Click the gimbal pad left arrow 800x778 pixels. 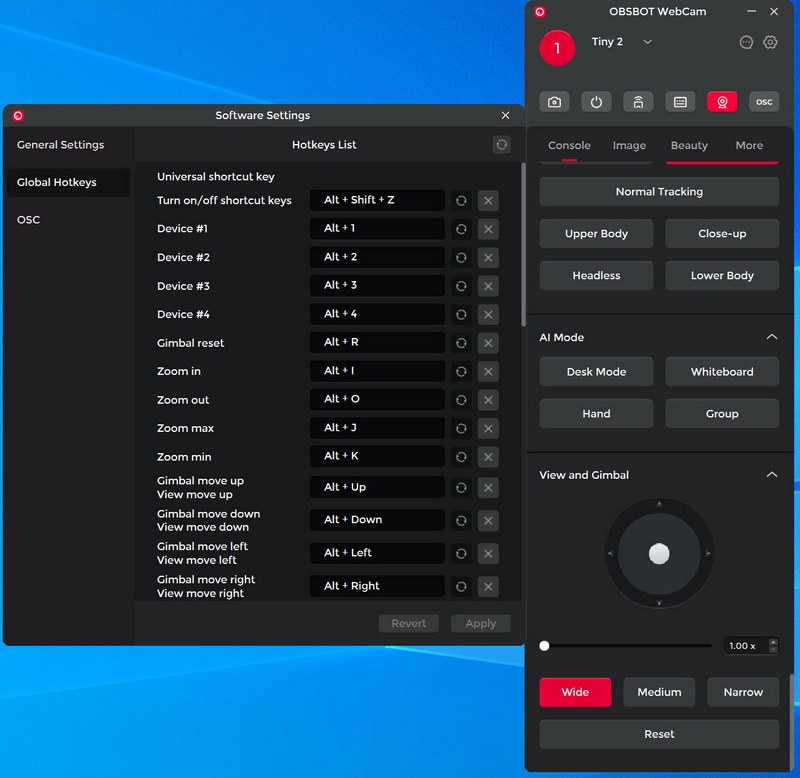pos(610,553)
